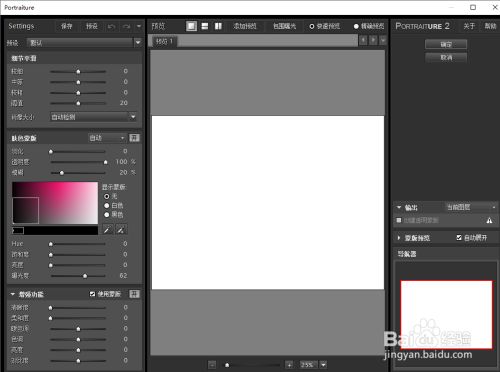This screenshot has width=500, height=372.
Task: Adjust the 阈值 threshold slider at 20
Action: [x=78, y=103]
